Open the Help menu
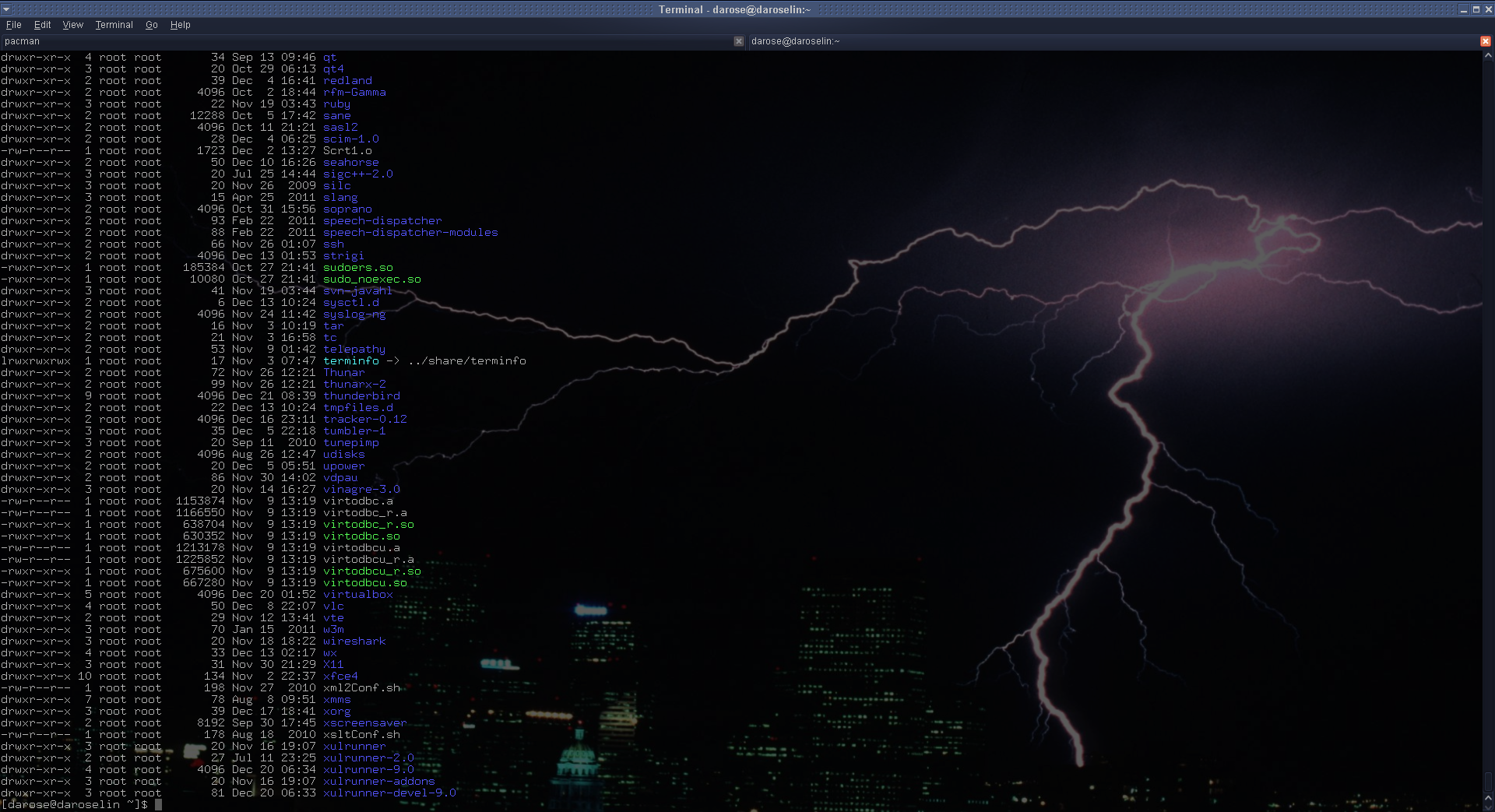The height and width of the screenshot is (812, 1495). 180,25
